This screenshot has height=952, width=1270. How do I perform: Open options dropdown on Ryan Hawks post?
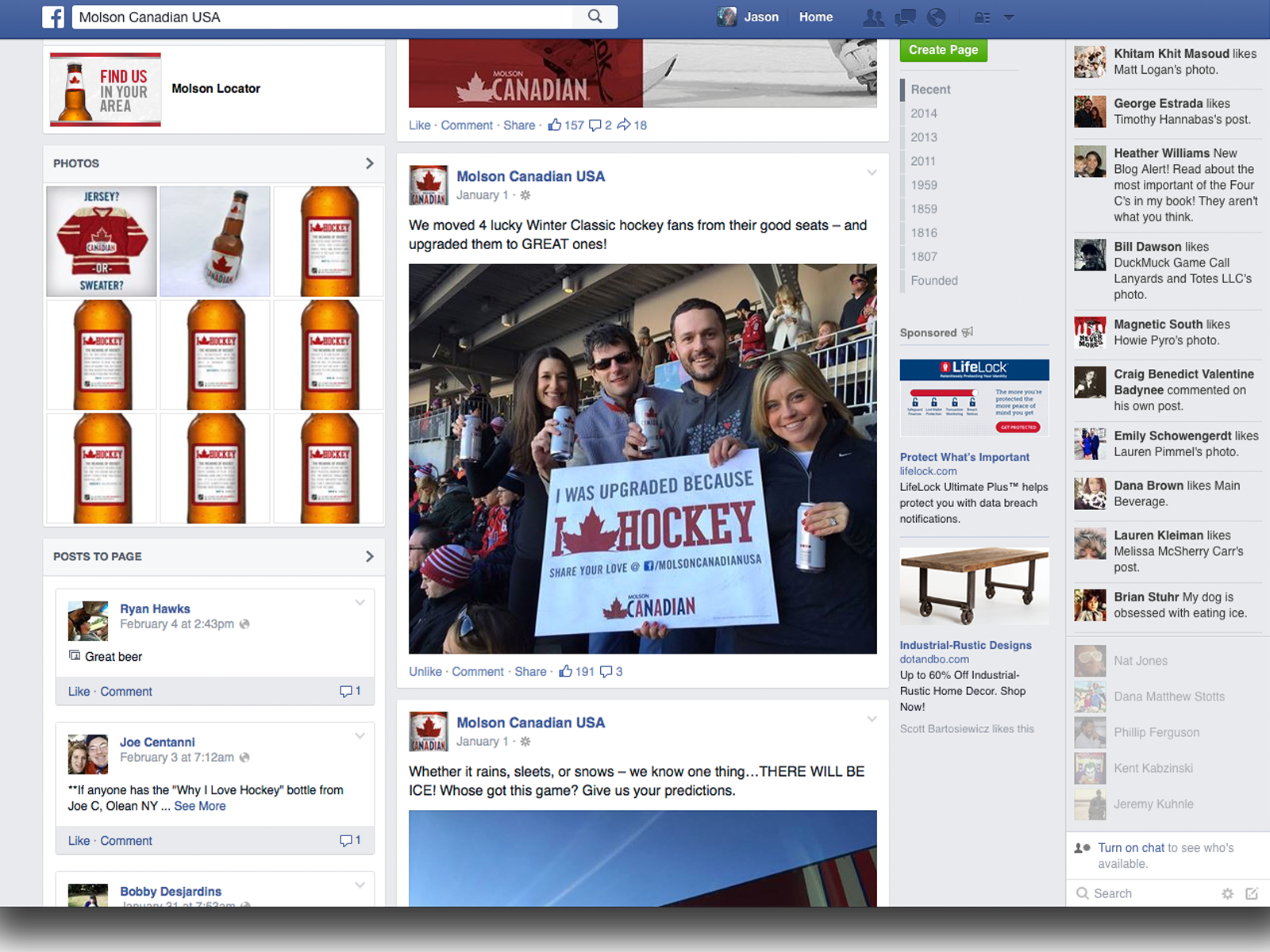tap(360, 603)
